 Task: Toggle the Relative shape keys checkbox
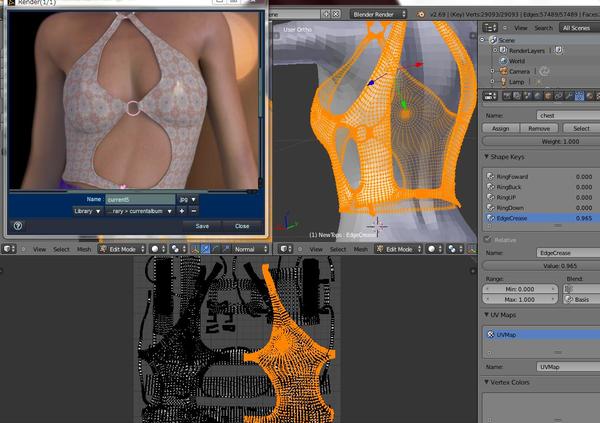coord(487,240)
